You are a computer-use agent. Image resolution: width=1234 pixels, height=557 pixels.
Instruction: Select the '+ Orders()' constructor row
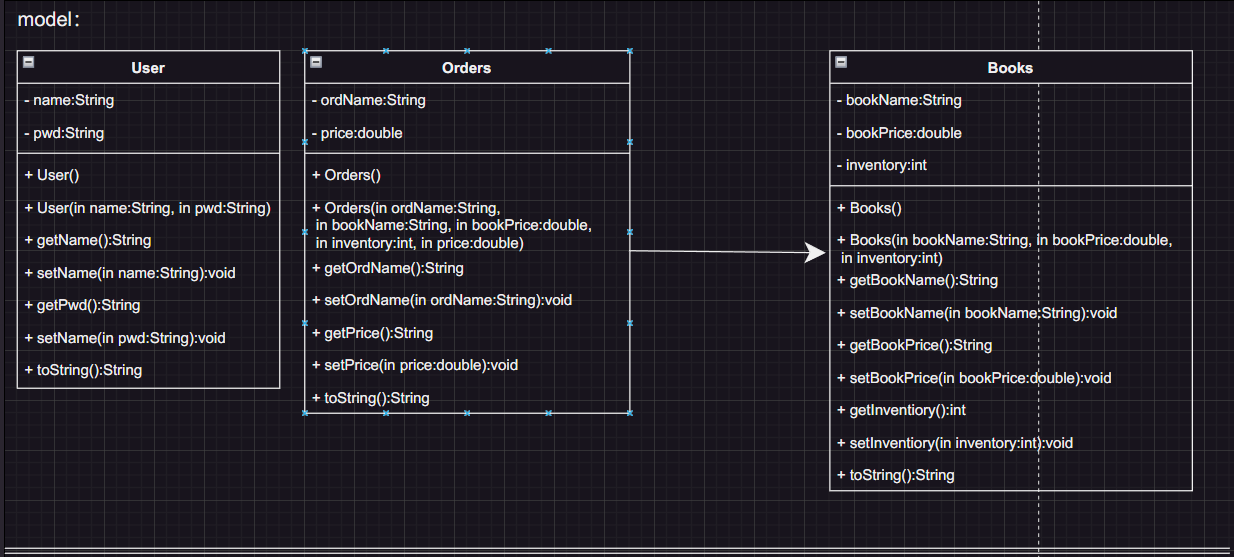346,175
